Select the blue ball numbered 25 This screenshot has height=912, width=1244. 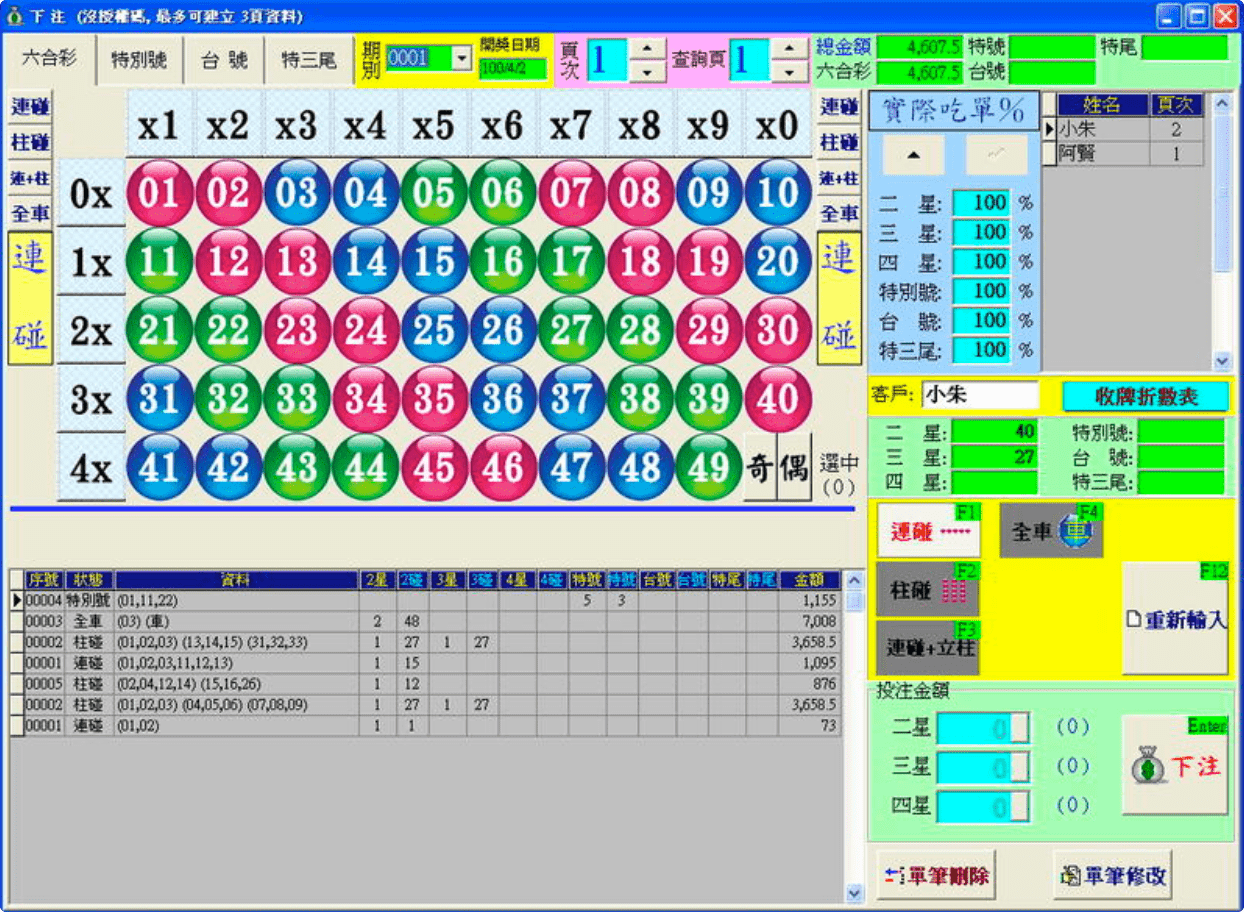point(434,330)
